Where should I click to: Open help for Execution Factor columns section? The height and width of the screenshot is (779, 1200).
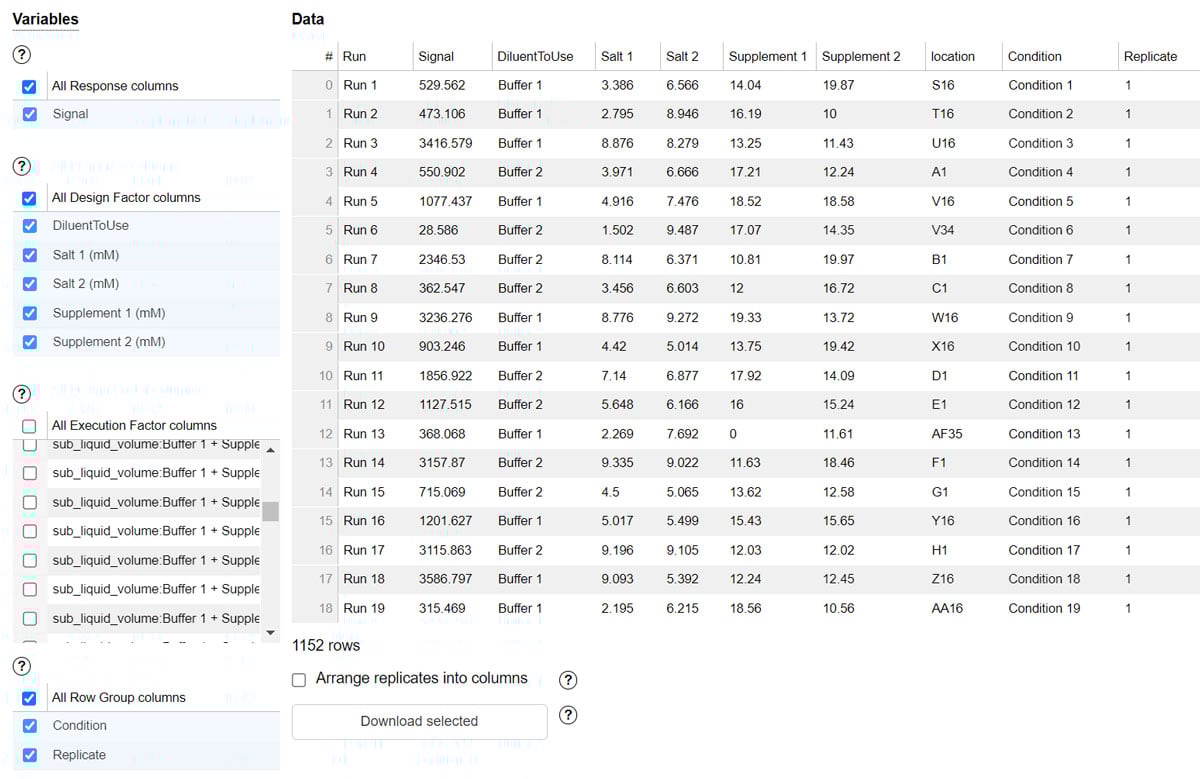pyautogui.click(x=22, y=394)
